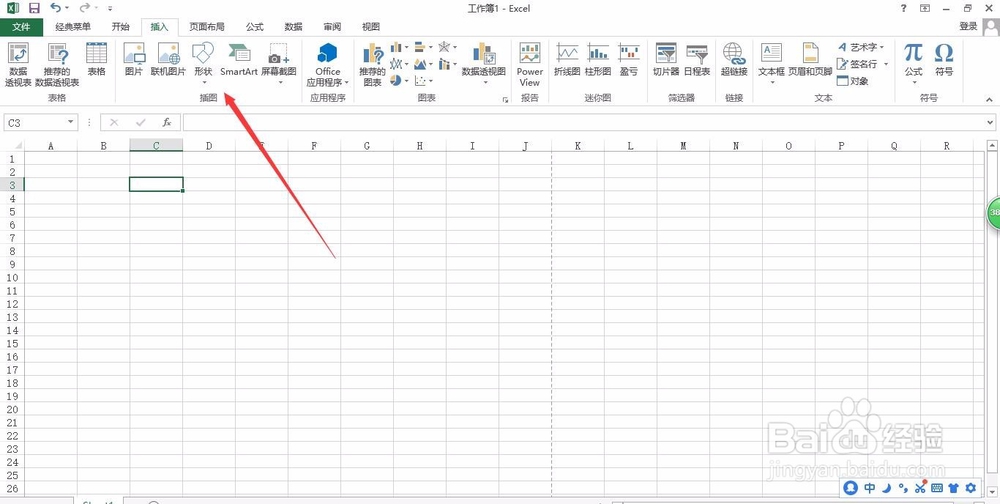Insert a SmartArt graphic
Viewport: 1000px width, 504px height.
tap(239, 60)
